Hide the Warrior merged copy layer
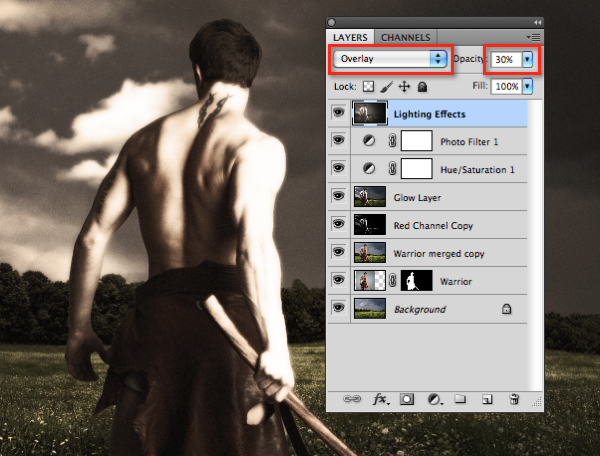The height and width of the screenshot is (456, 600). click(339, 252)
